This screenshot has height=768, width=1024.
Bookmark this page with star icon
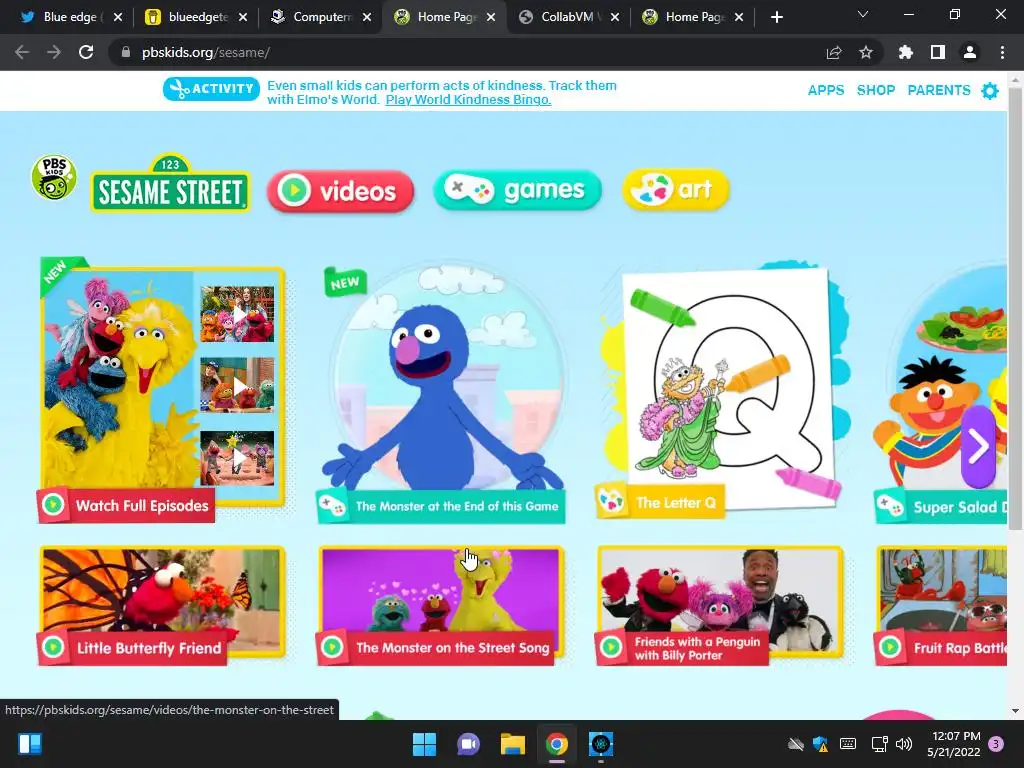866,52
